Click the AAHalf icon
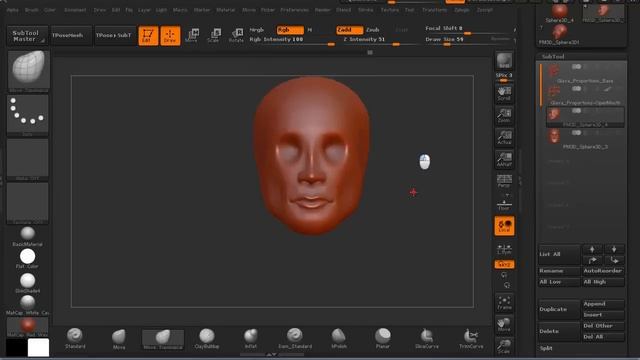 (504, 160)
